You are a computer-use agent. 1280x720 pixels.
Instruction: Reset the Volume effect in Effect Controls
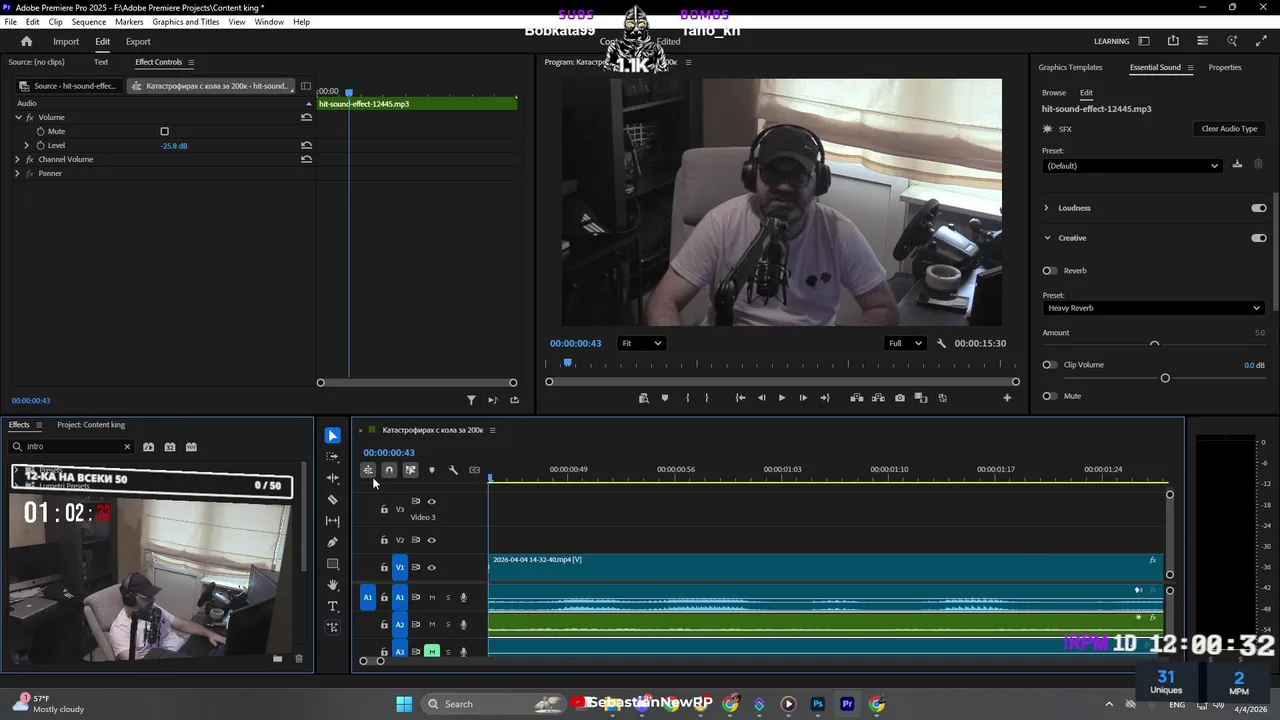306,117
